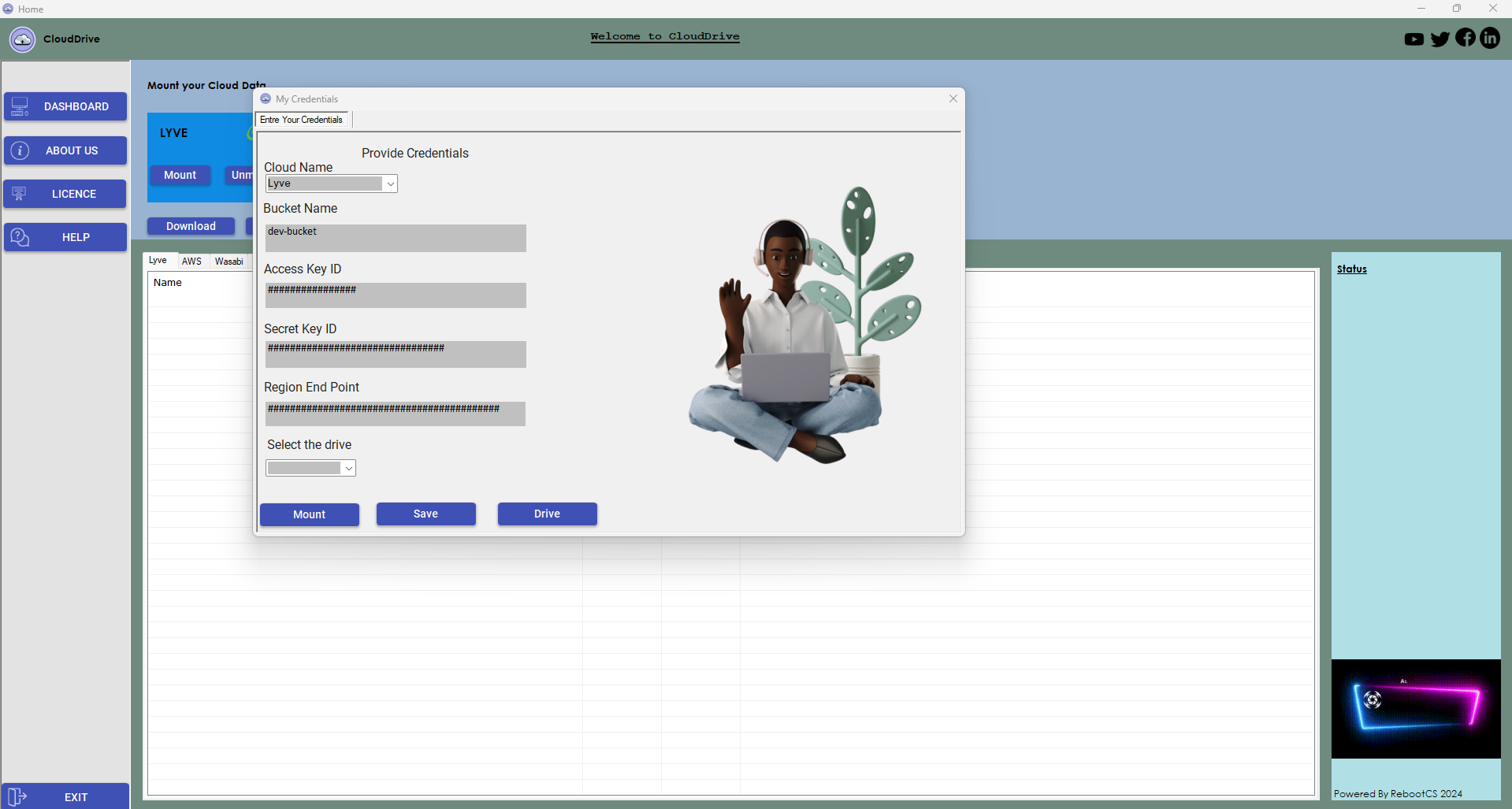Open the LinkedIn icon link
1512x809 pixels.
click(1490, 38)
